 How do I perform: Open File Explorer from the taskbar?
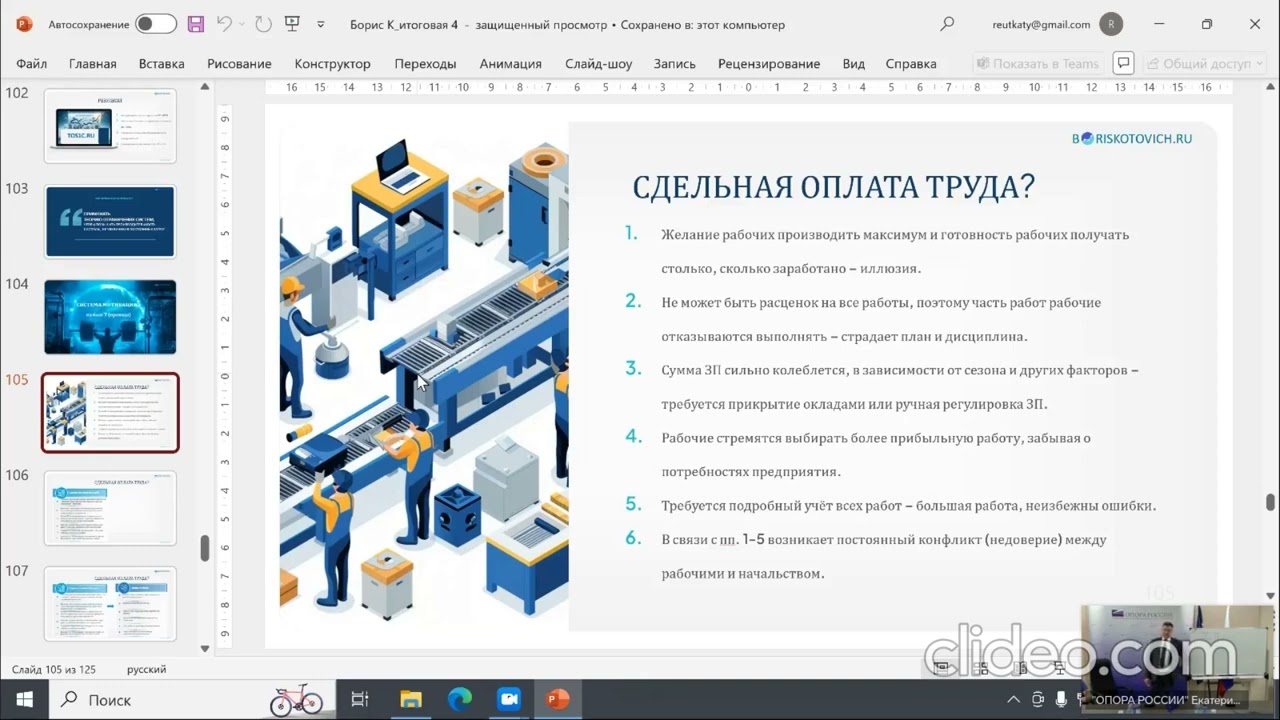point(411,700)
